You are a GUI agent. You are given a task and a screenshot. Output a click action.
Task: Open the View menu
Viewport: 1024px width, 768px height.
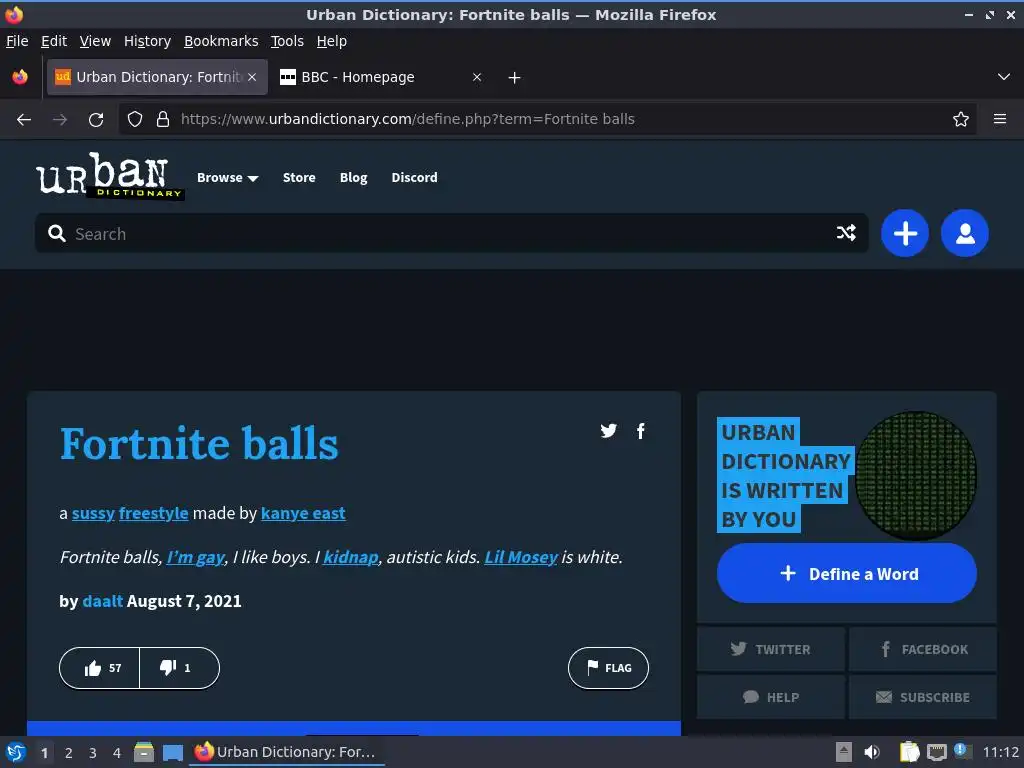click(95, 41)
